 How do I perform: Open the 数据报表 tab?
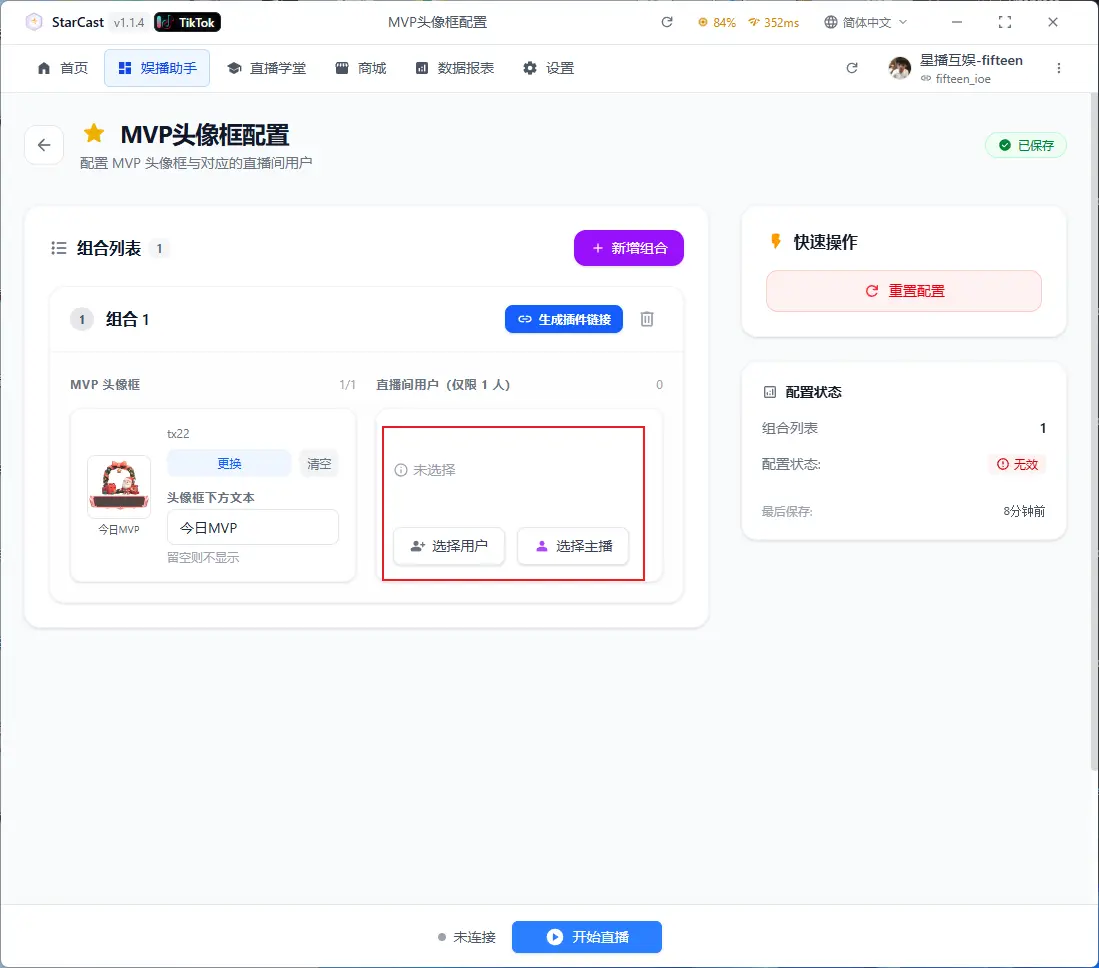pos(455,68)
